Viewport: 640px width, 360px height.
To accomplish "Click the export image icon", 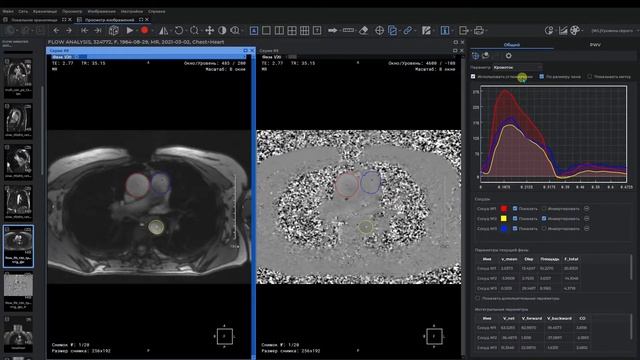I will click(464, 31).
